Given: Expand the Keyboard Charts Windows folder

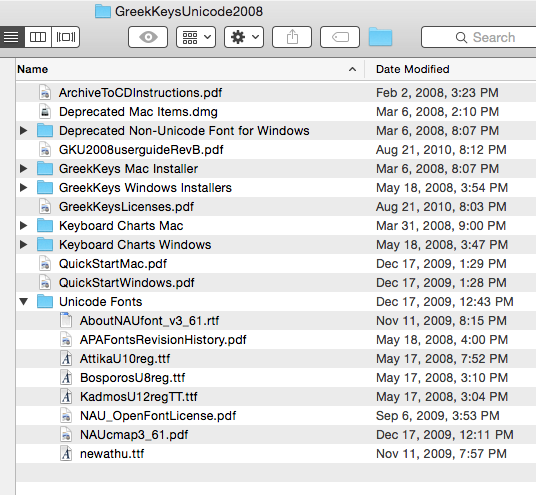Looking at the screenshot, I should (x=24, y=244).
